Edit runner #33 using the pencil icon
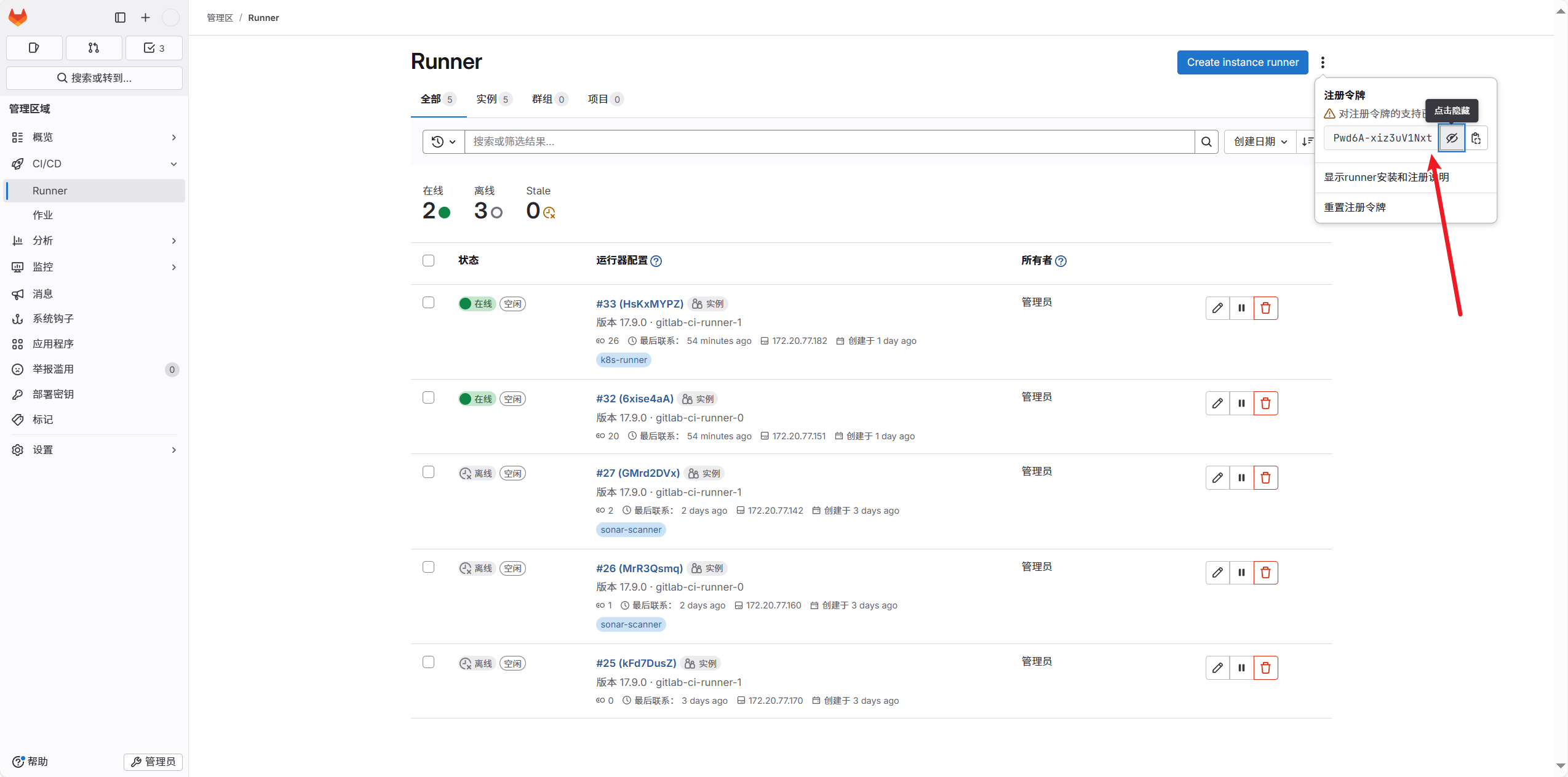The image size is (1568, 777). 1217,308
